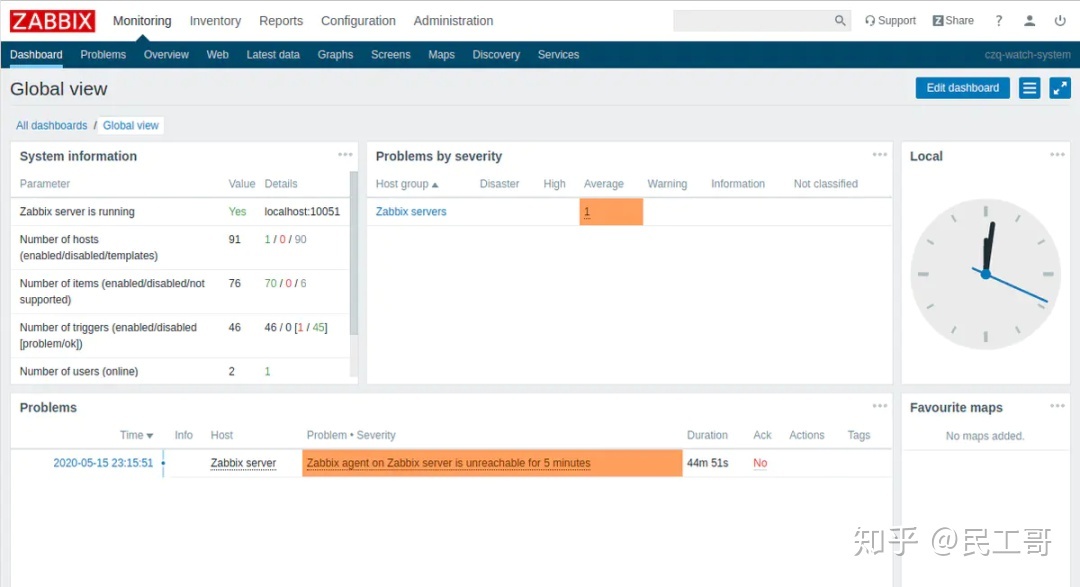
Task: Click the Number of users (online) parameter
Action: 79,371
